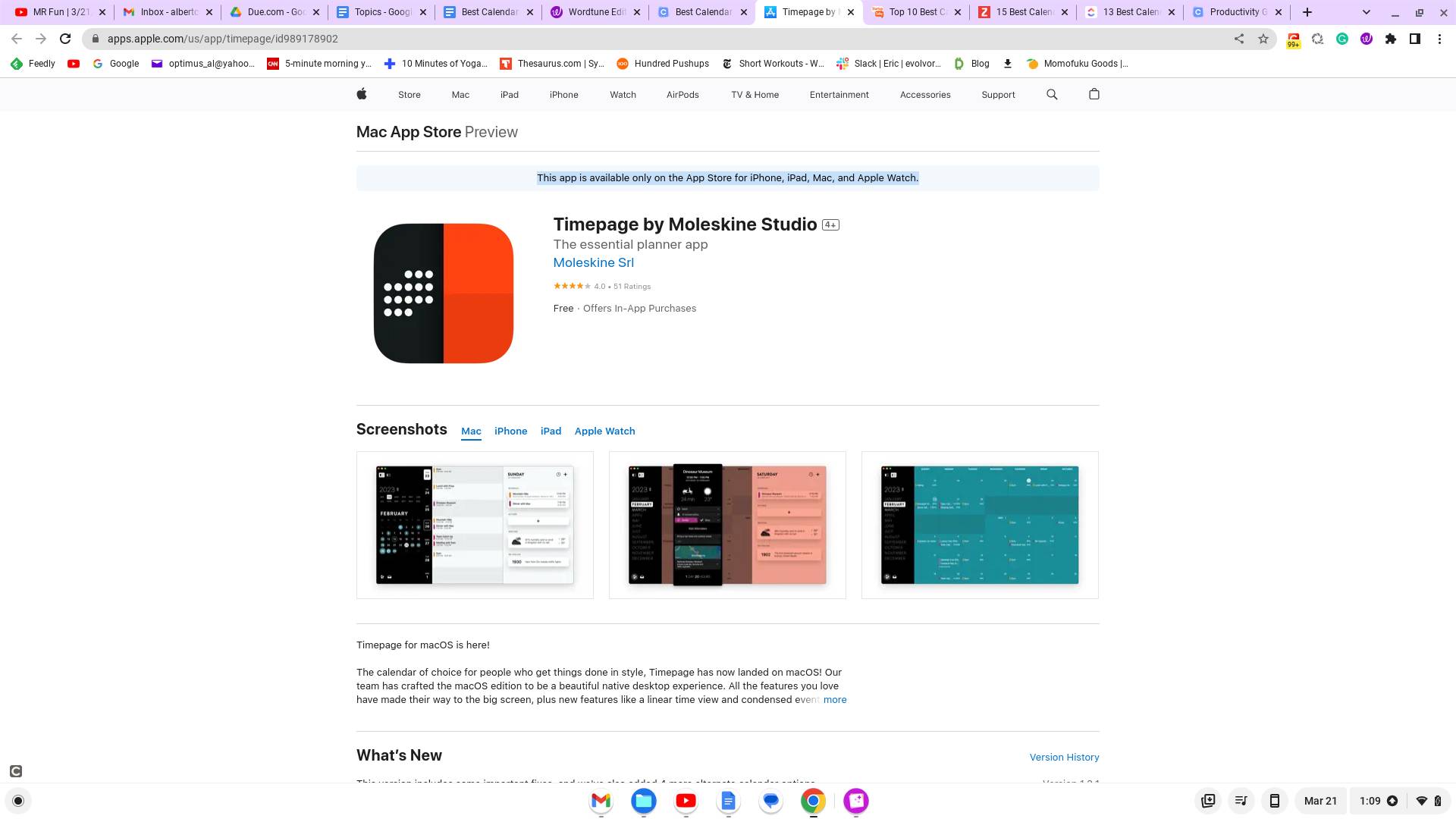Viewport: 1456px width, 819px height.
Task: Switch to the Apple Watch screenshots tab
Action: click(604, 431)
